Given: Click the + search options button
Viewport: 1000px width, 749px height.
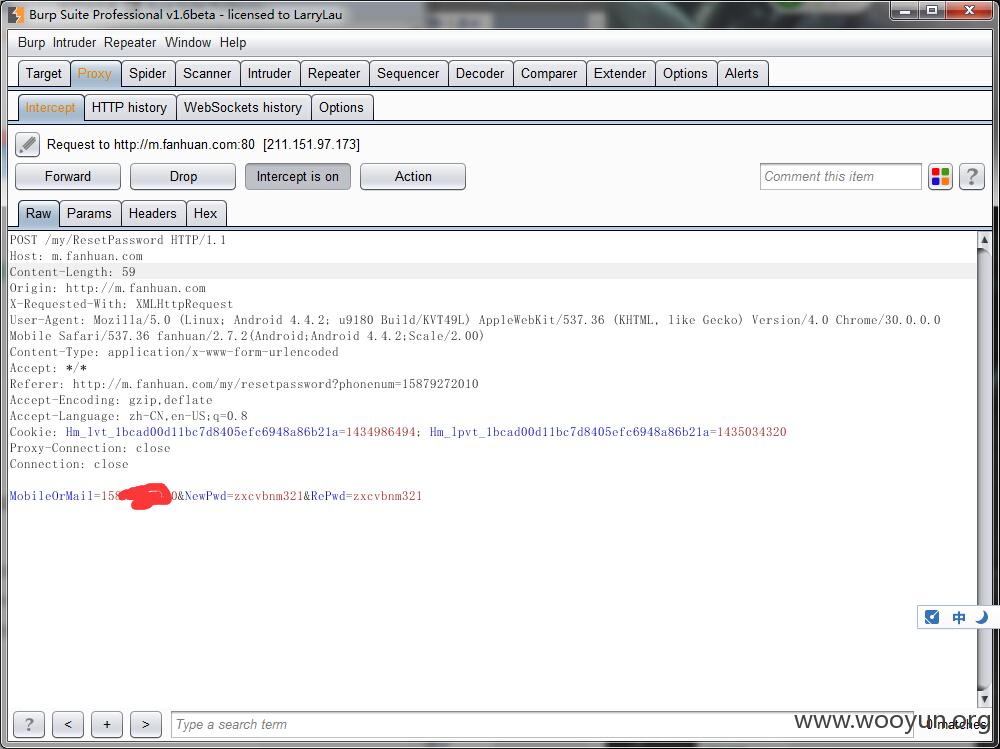Looking at the screenshot, I should [x=107, y=724].
